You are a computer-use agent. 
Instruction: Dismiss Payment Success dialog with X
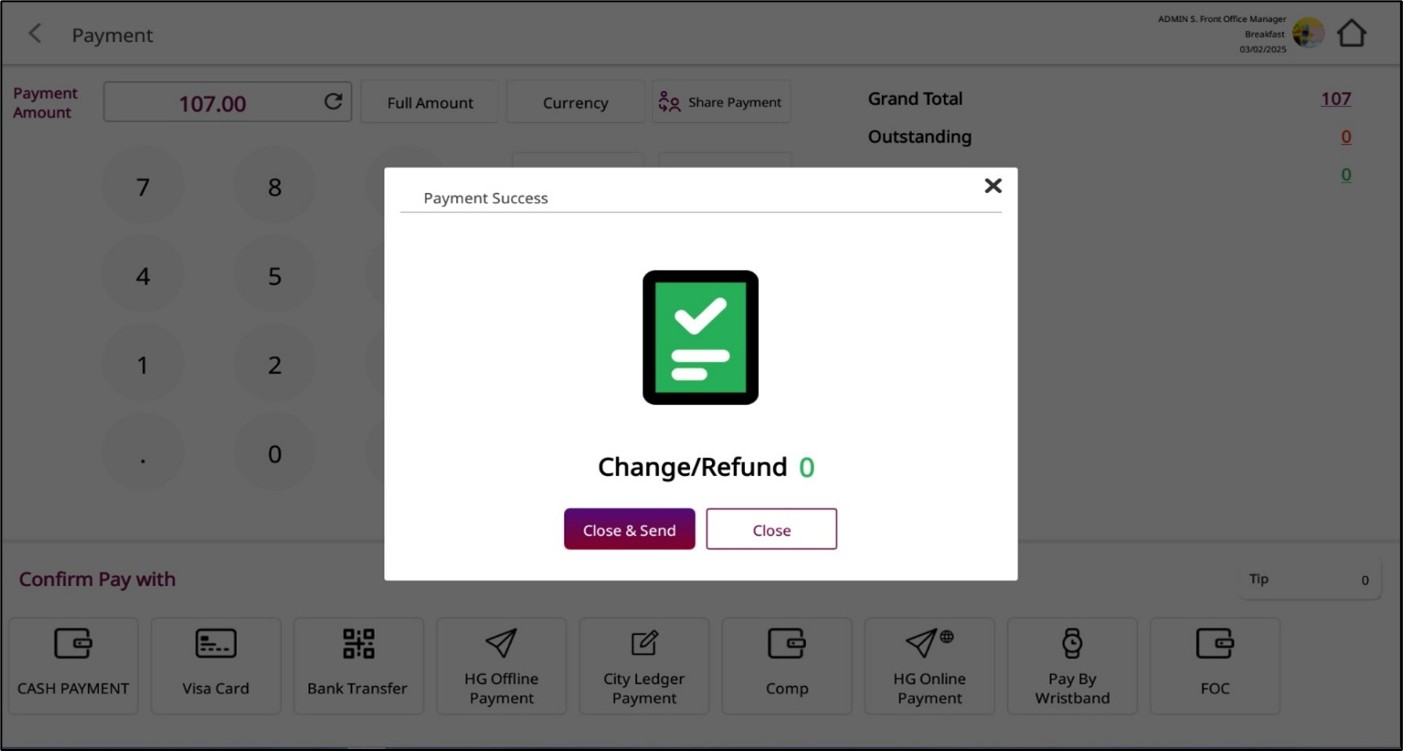click(992, 186)
